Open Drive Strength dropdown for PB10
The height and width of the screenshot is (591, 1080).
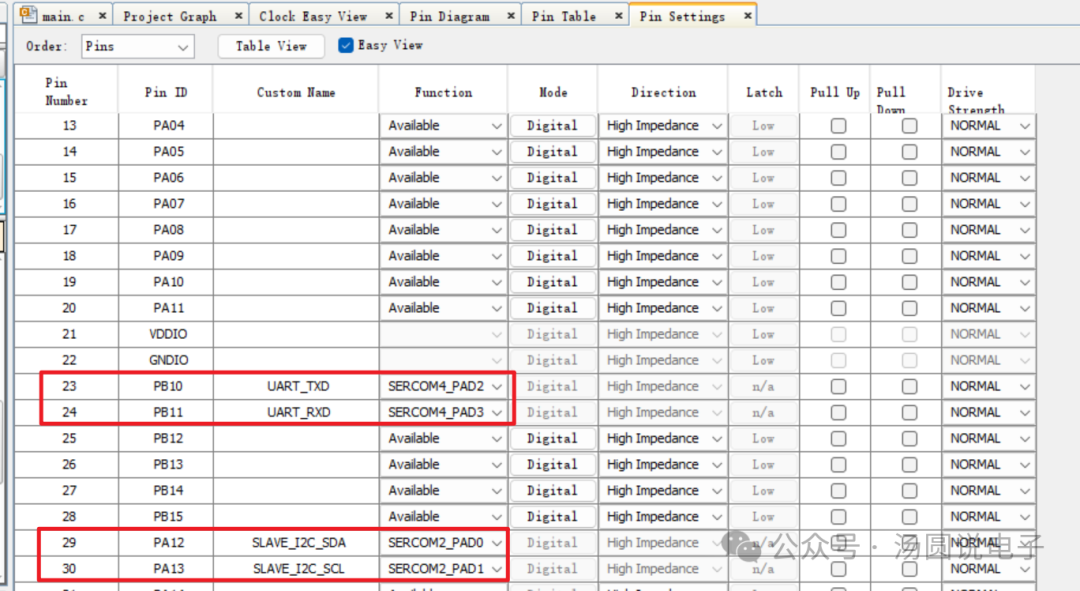click(x=988, y=386)
